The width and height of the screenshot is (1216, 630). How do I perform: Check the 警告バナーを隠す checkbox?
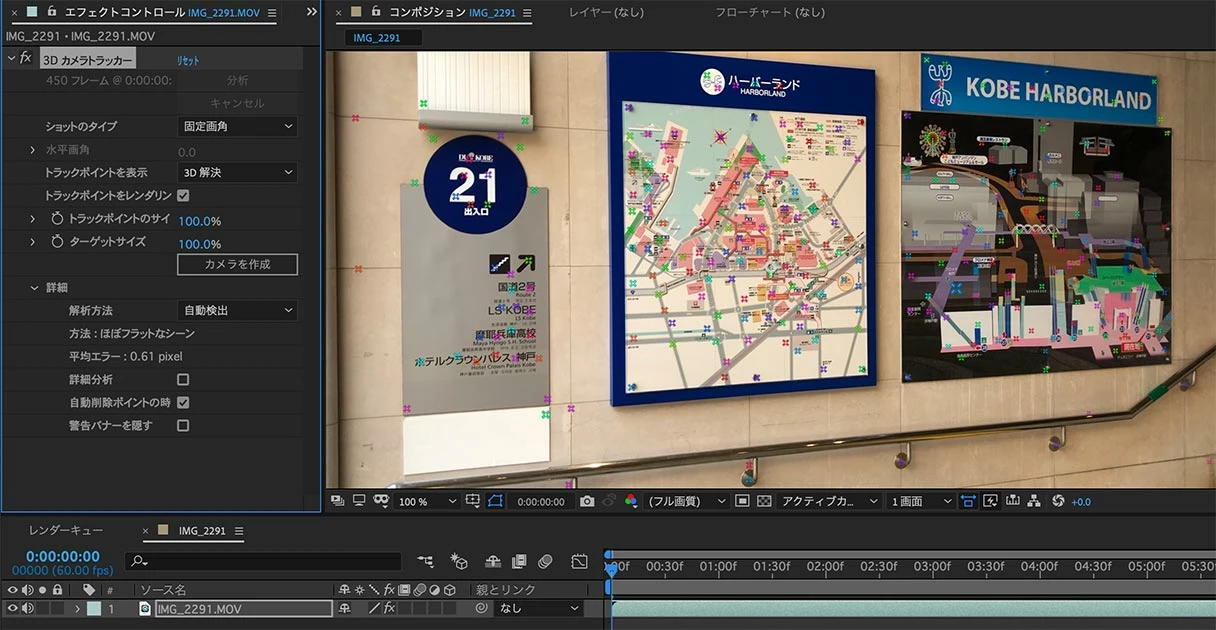click(183, 426)
